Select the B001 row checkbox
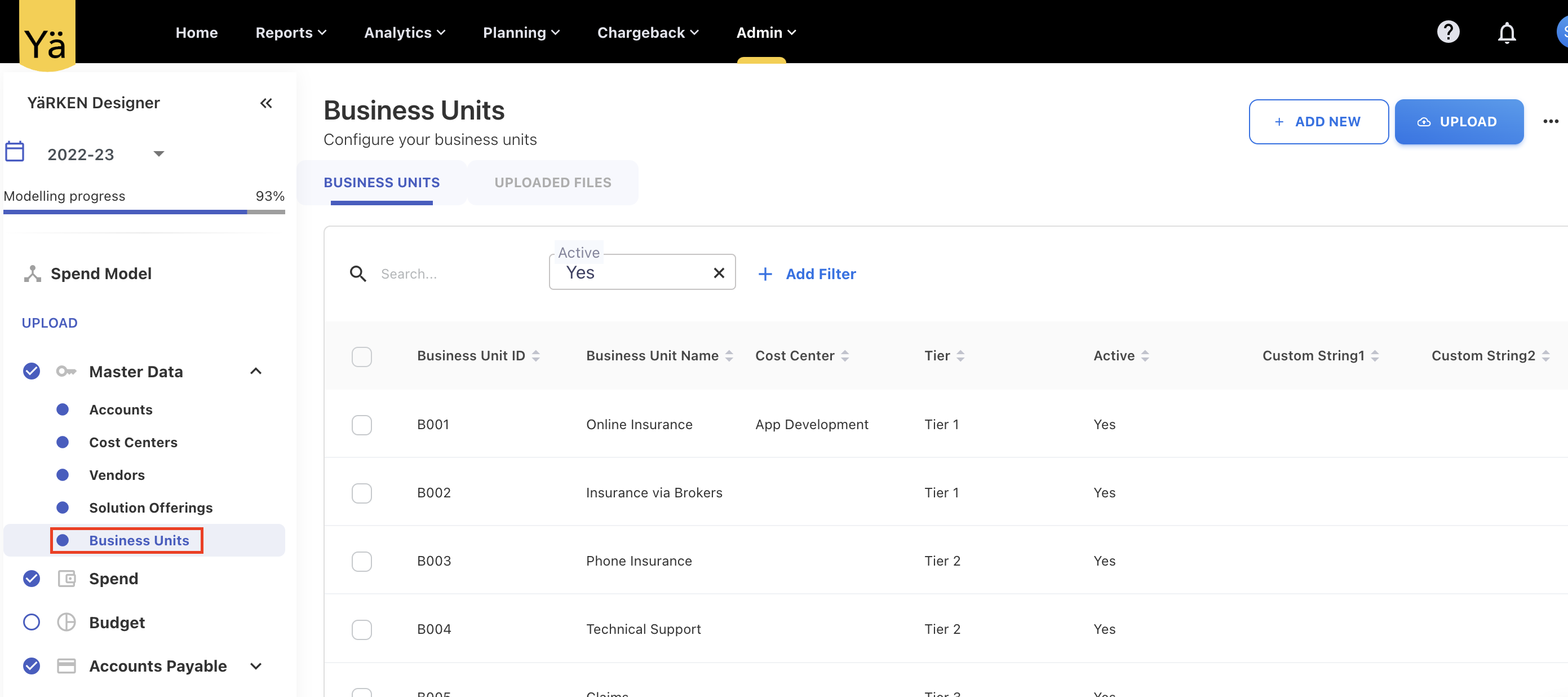Image resolution: width=1568 pixels, height=697 pixels. tap(362, 425)
